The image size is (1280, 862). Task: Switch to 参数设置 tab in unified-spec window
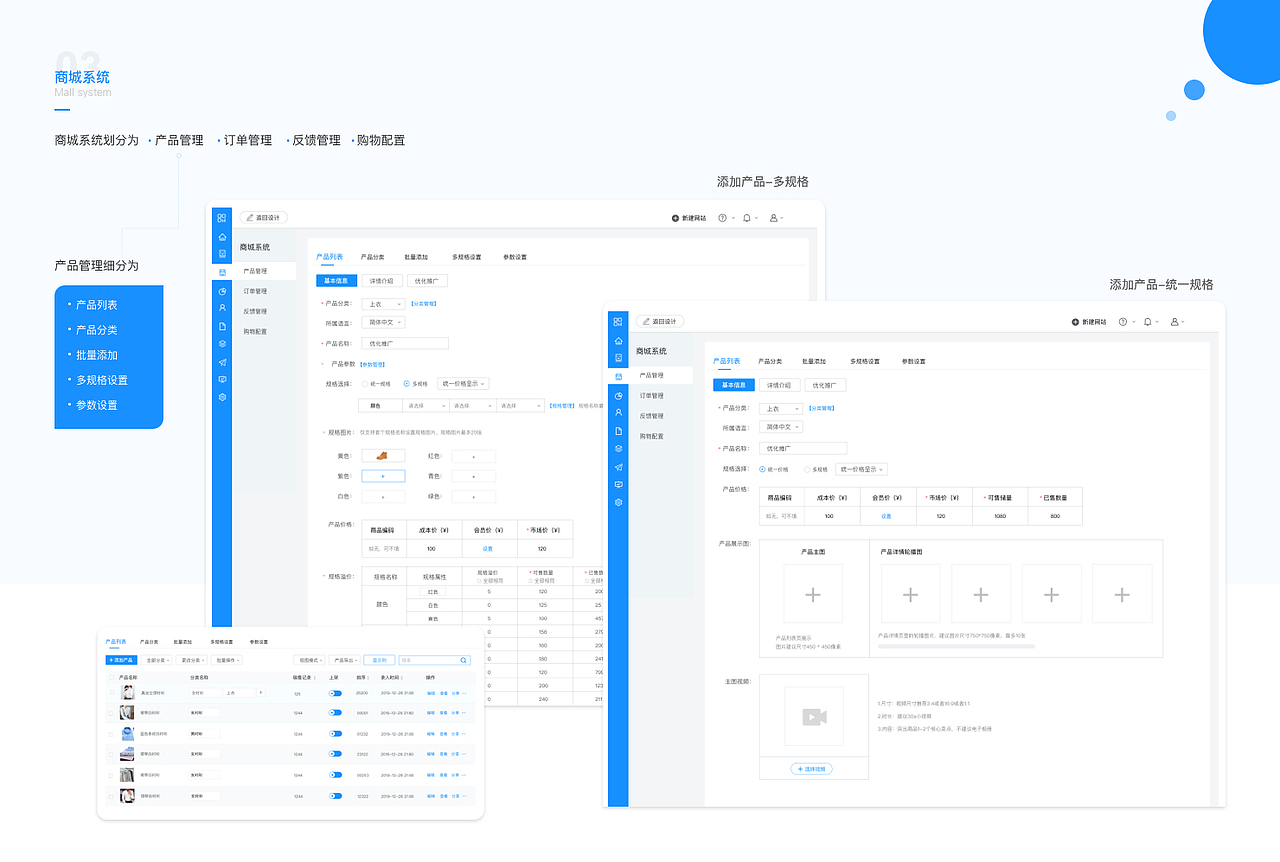[913, 361]
